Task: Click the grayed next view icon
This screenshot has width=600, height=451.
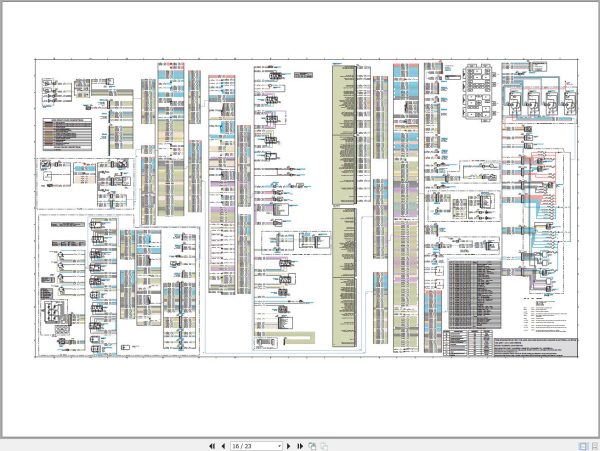Action: [x=324, y=446]
